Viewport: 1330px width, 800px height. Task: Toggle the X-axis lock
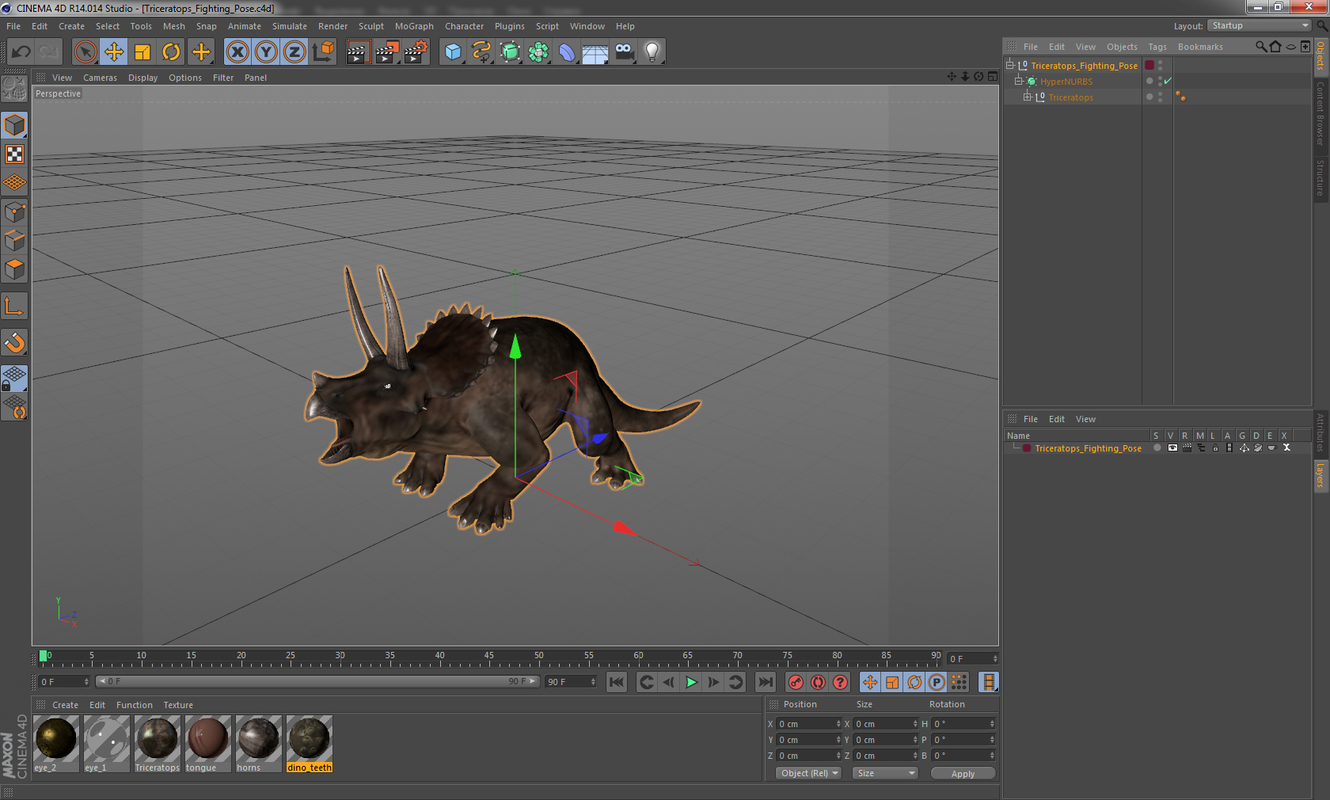[x=238, y=51]
